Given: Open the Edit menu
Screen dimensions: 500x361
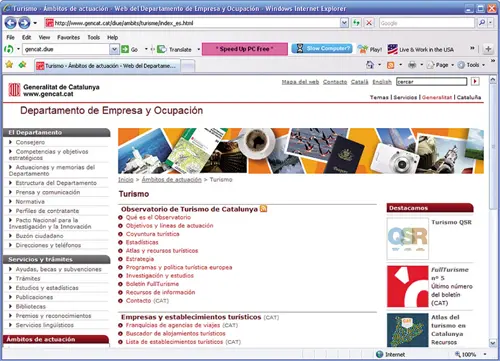Looking at the screenshot, I should (26, 37).
